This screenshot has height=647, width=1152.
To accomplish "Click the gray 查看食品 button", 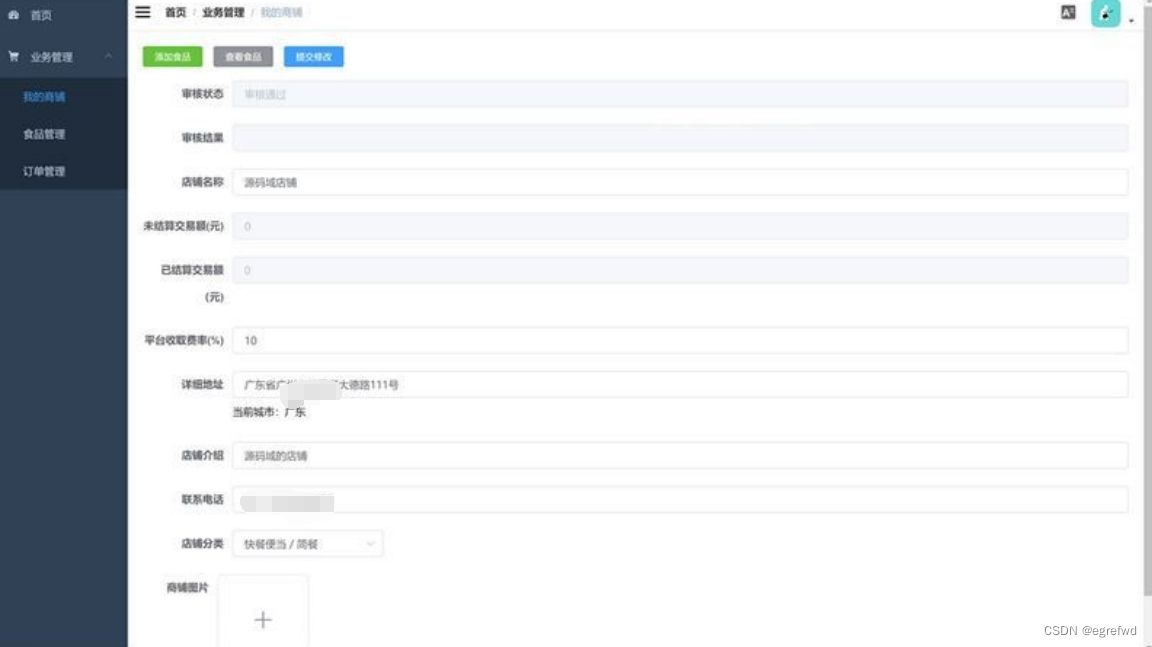I will click(243, 57).
